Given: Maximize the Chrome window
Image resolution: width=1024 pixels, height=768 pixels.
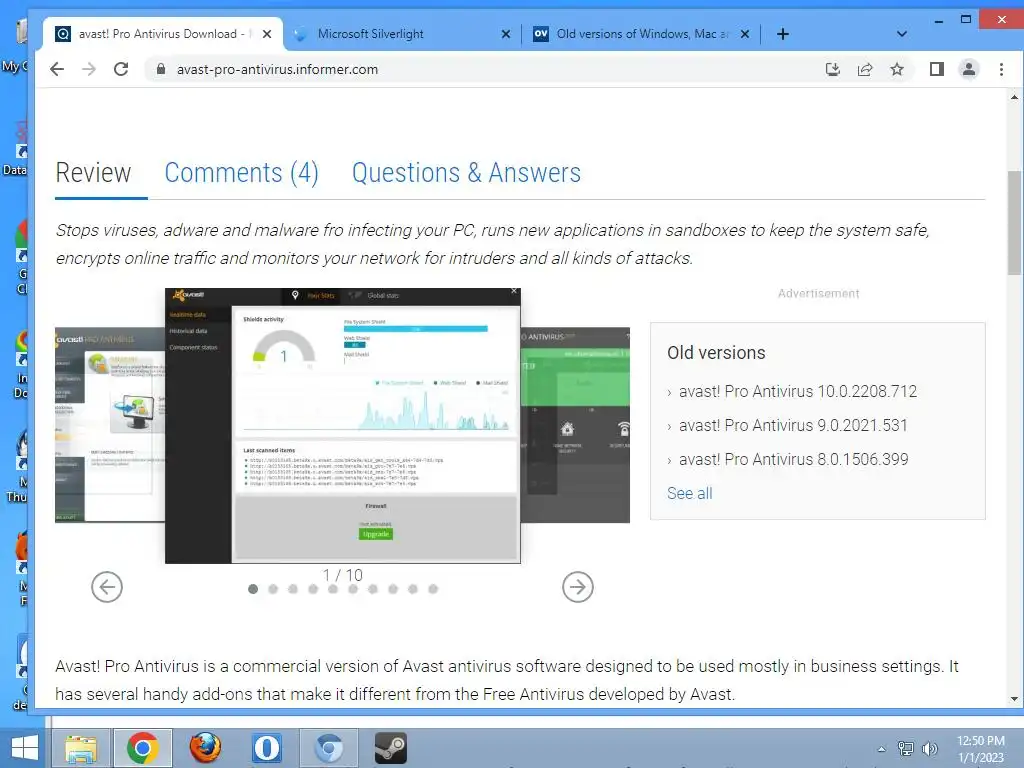Looking at the screenshot, I should tap(966, 20).
